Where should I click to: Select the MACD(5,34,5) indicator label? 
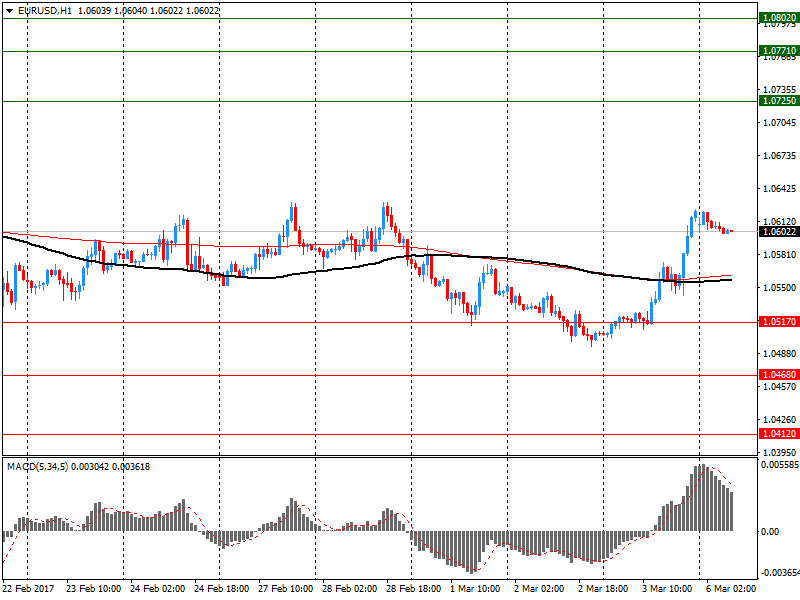click(x=37, y=466)
